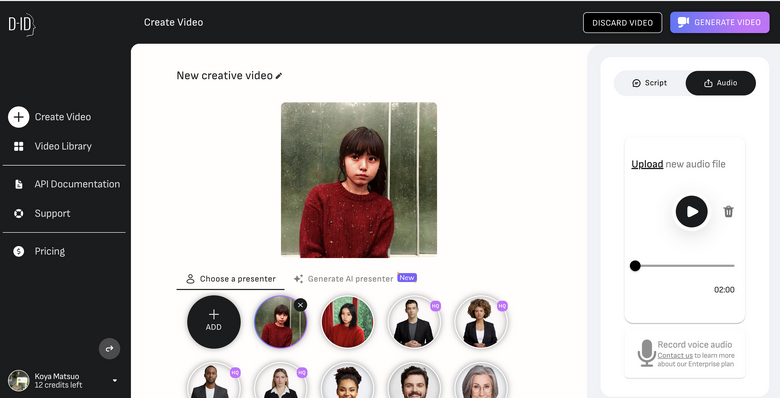Viewport: 780px width, 398px height.
Task: Expand Koya Matsuo account dropdown arrow
Action: (115, 381)
